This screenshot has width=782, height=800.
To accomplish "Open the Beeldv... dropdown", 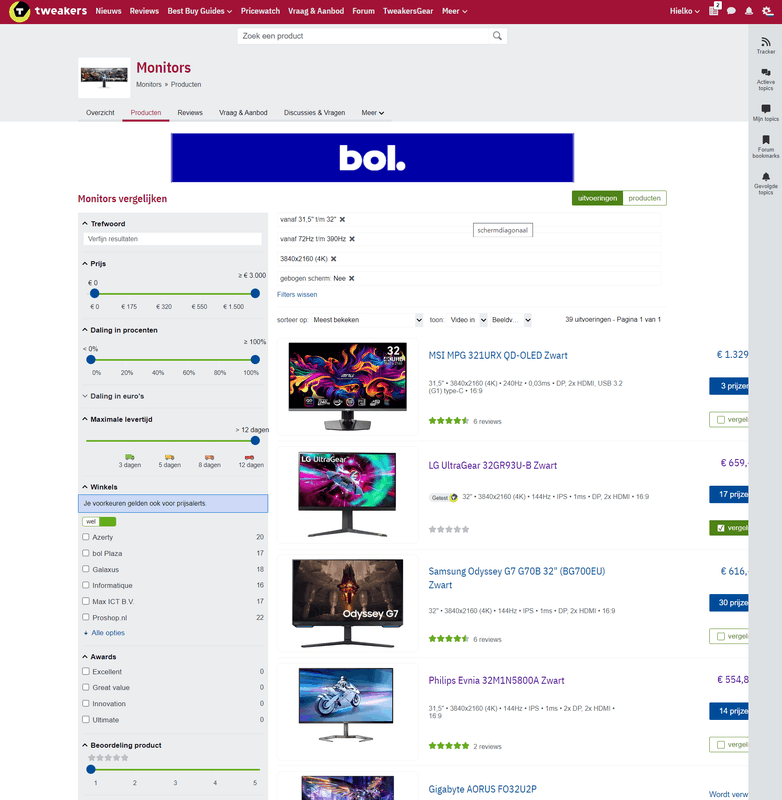I will (511, 320).
